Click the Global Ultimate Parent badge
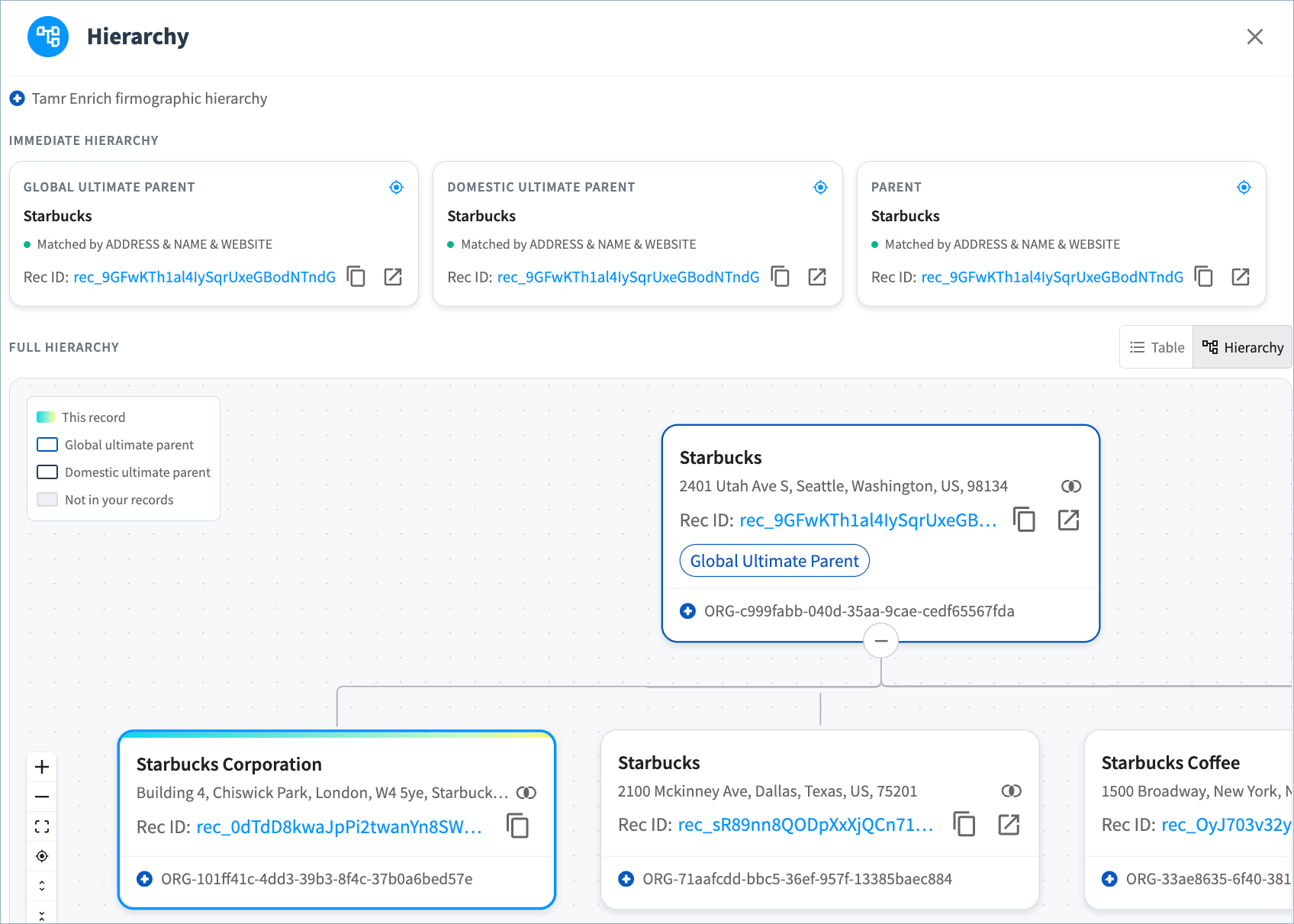Image resolution: width=1294 pixels, height=924 pixels. pos(774,561)
